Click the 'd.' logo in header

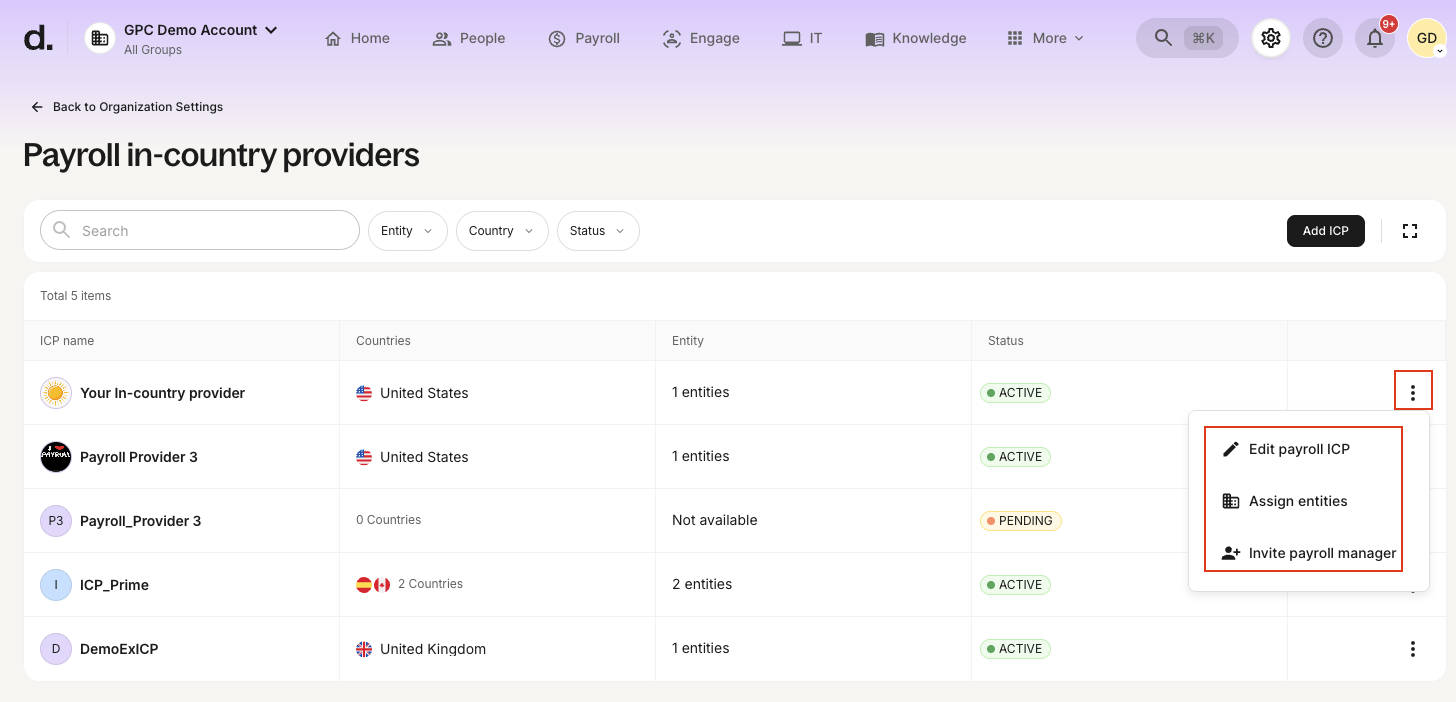click(x=38, y=39)
